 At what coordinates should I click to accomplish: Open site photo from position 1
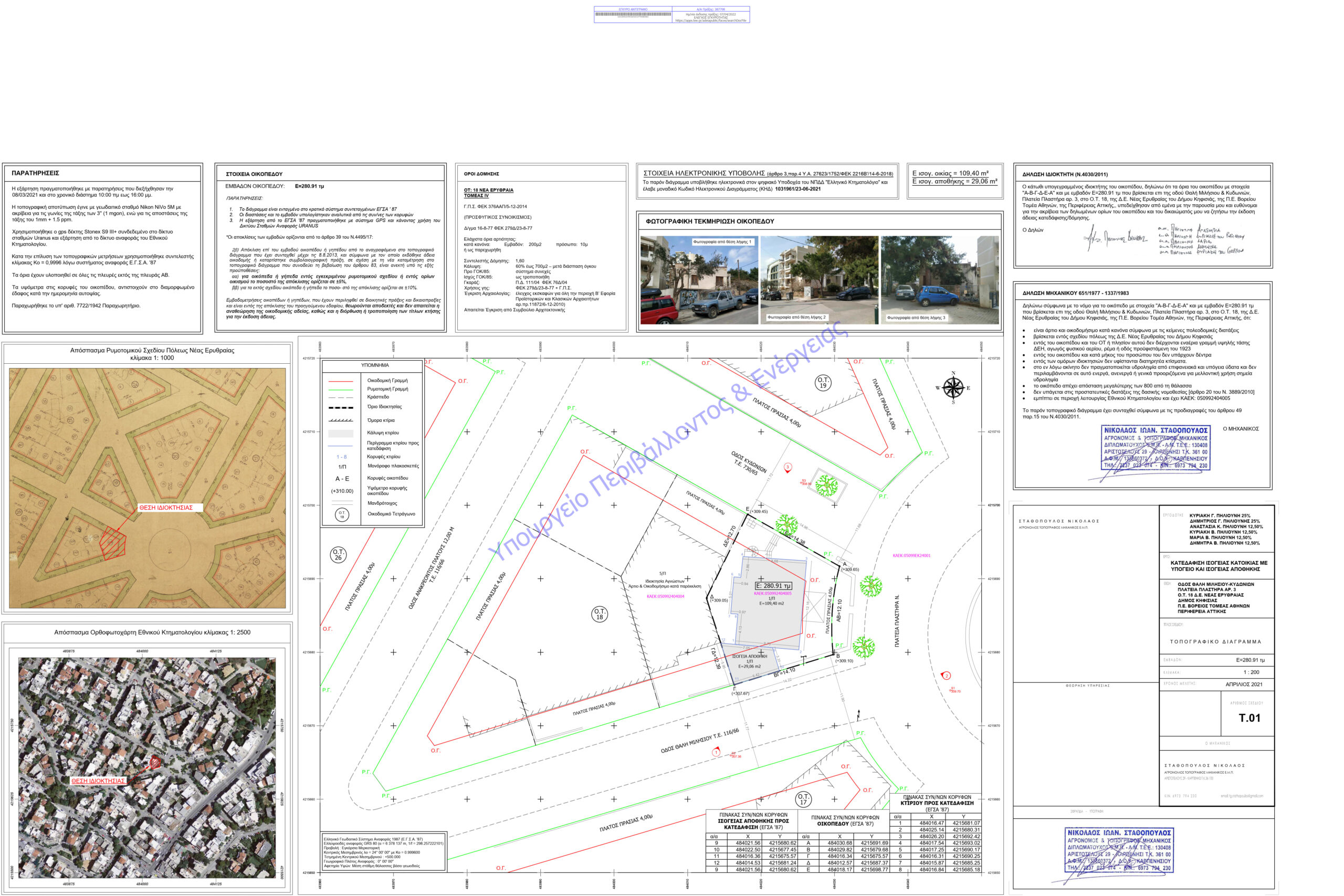click(x=699, y=280)
